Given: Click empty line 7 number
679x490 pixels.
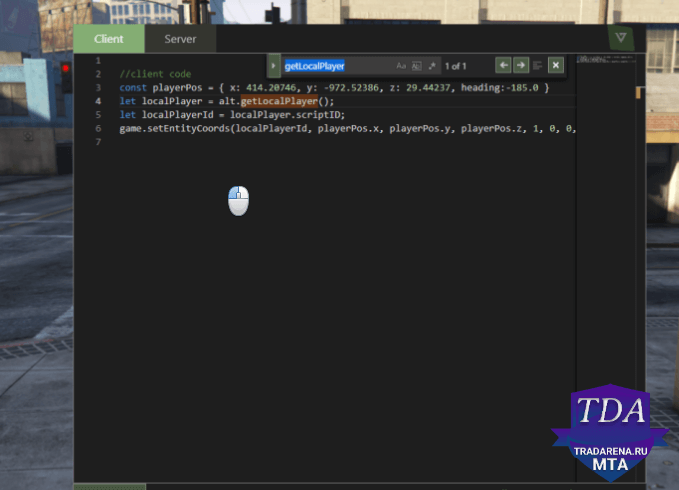Looking at the screenshot, I should click(x=98, y=142).
